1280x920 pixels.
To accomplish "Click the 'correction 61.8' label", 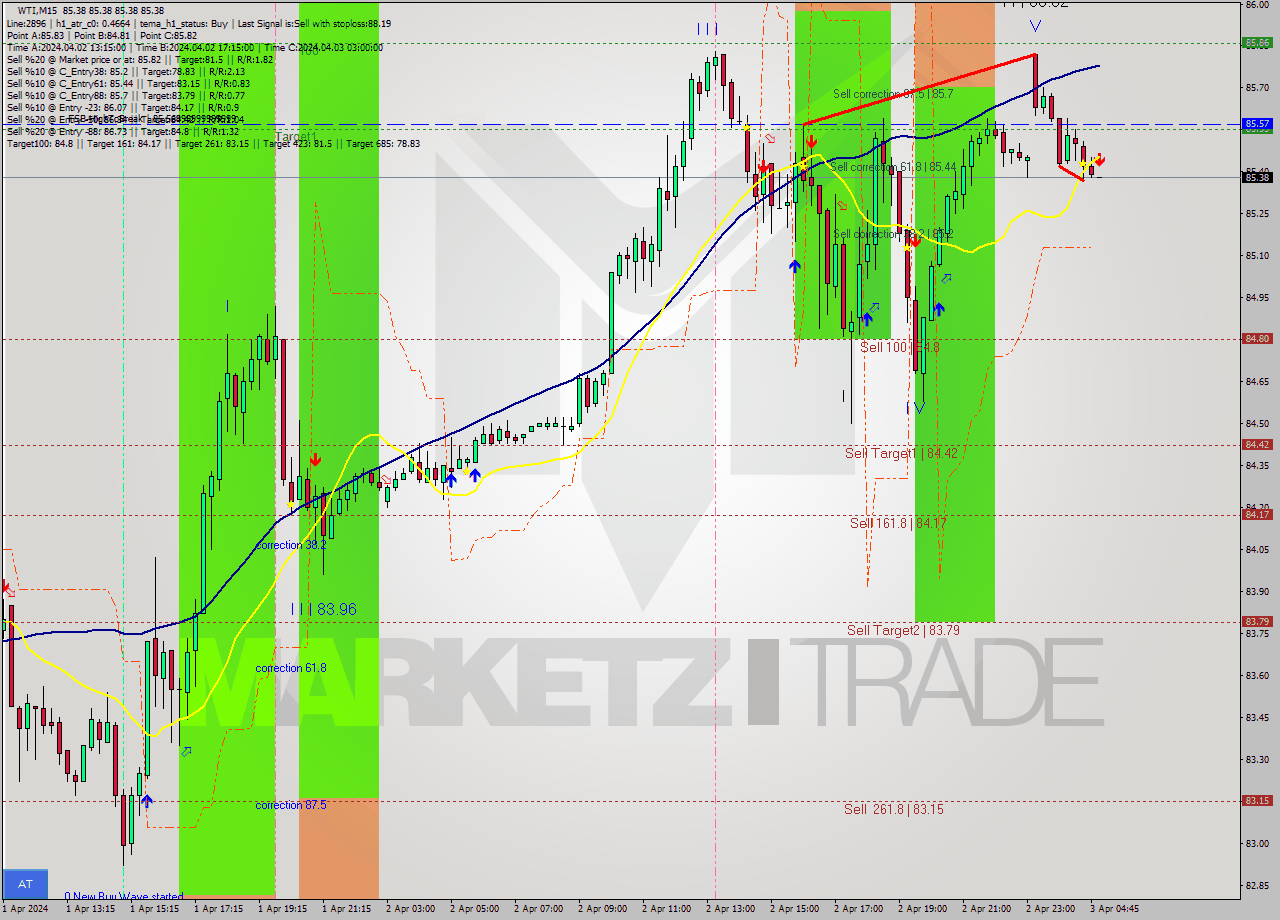I will (x=290, y=668).
